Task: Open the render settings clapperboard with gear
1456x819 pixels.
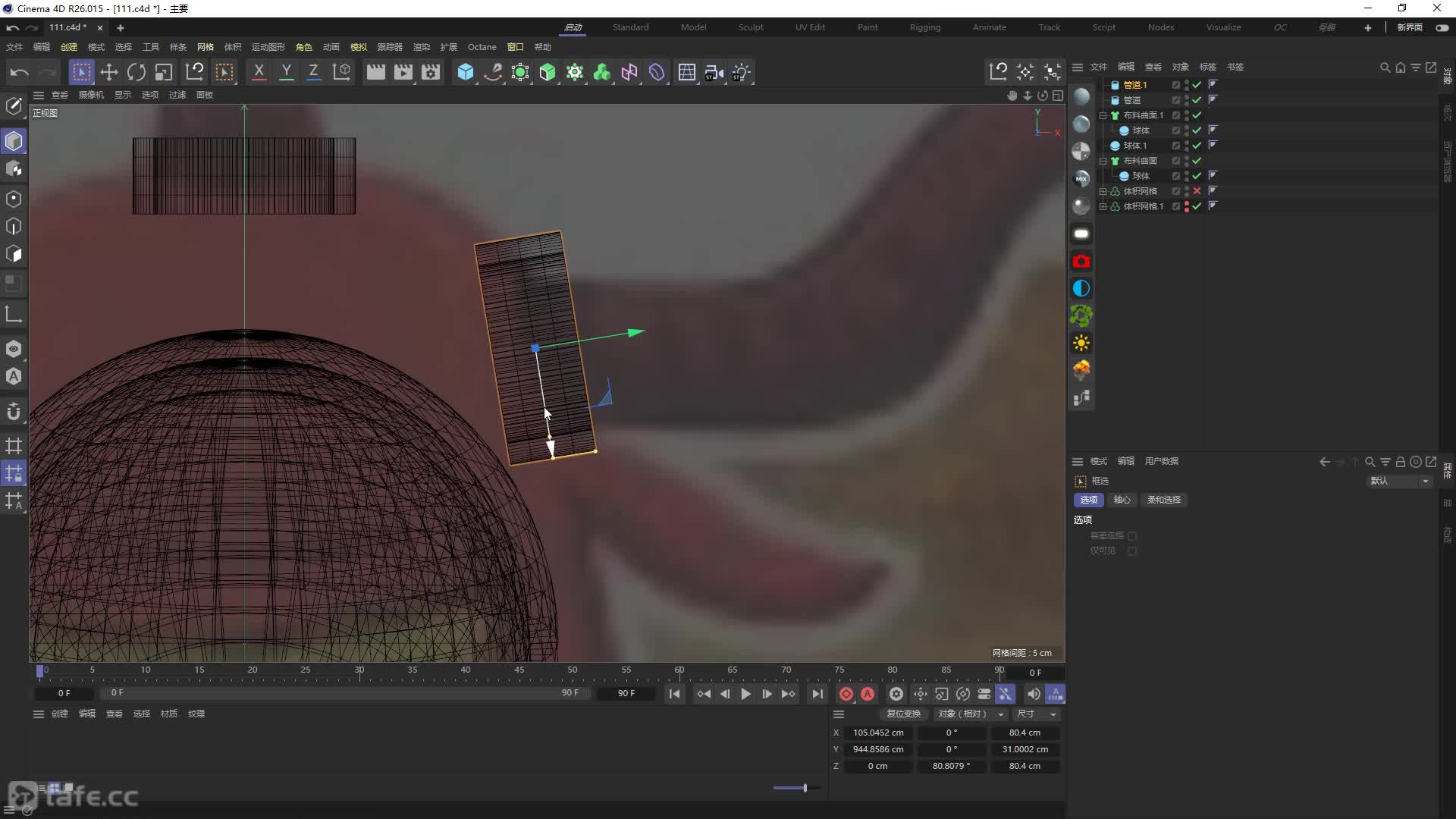Action: click(431, 72)
